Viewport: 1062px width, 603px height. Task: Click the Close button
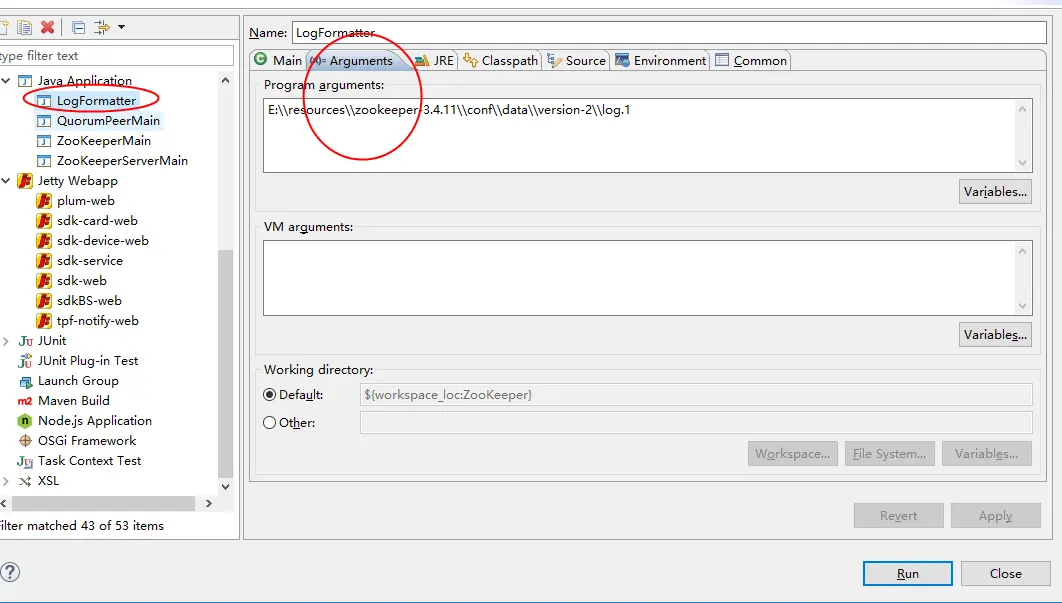pos(1005,574)
